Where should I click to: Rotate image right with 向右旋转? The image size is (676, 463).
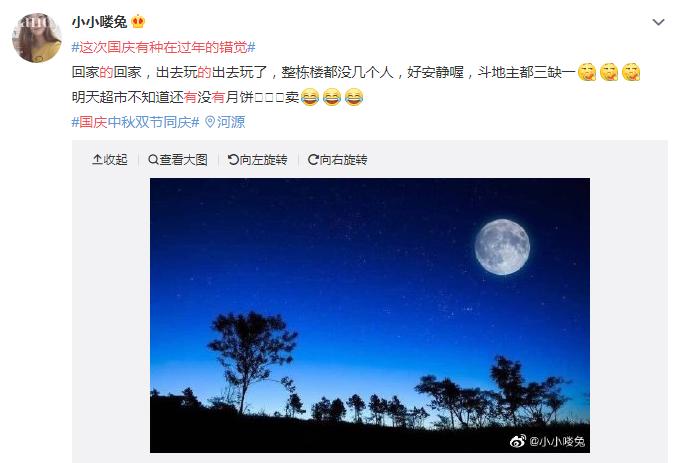tap(338, 160)
